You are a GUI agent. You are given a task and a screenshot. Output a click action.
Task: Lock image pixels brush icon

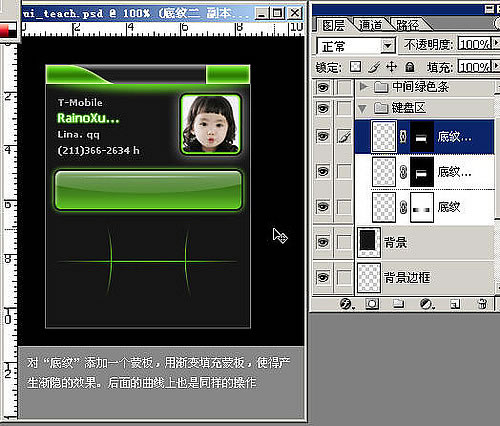[x=374, y=67]
